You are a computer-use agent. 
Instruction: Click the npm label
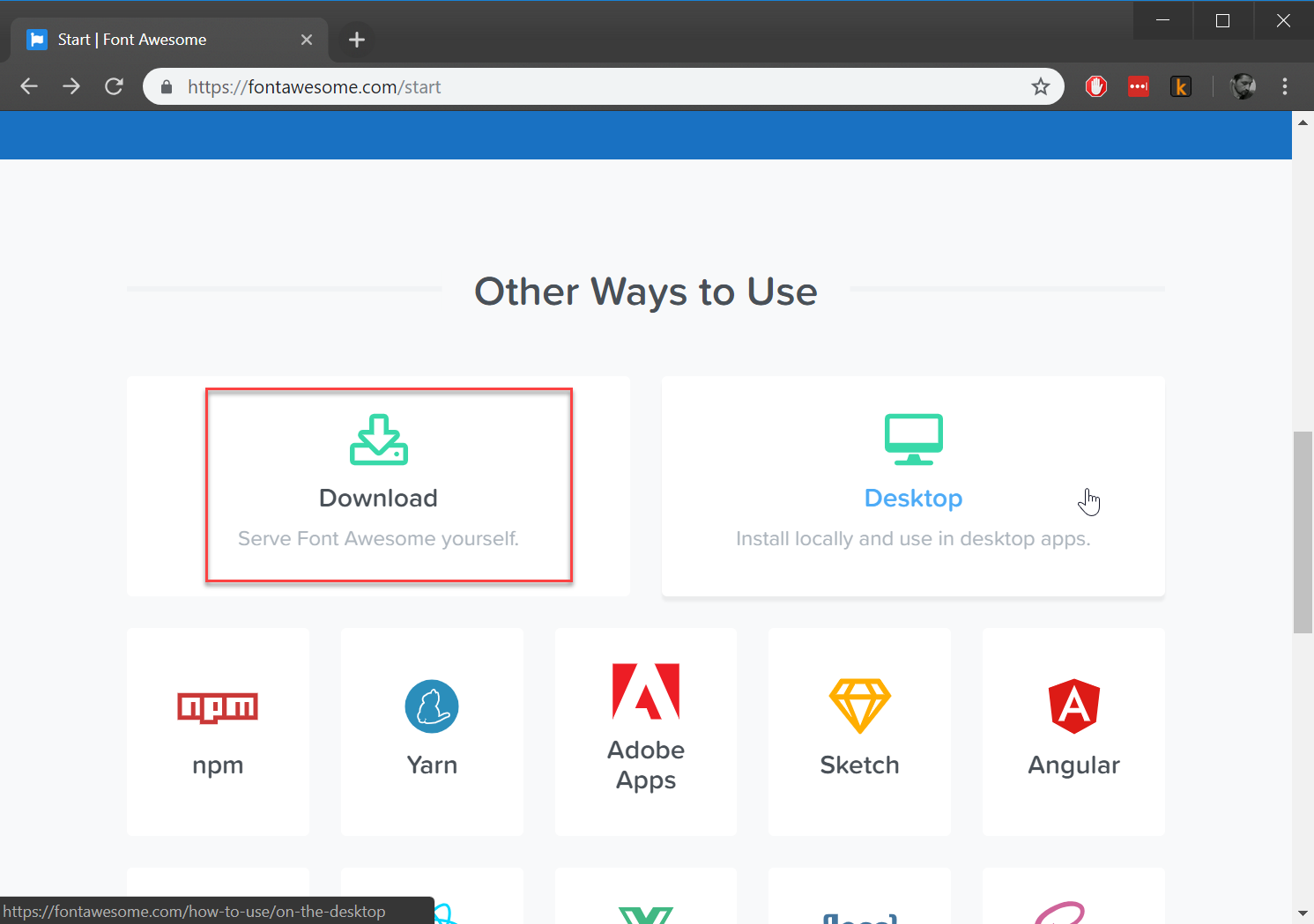click(x=218, y=765)
